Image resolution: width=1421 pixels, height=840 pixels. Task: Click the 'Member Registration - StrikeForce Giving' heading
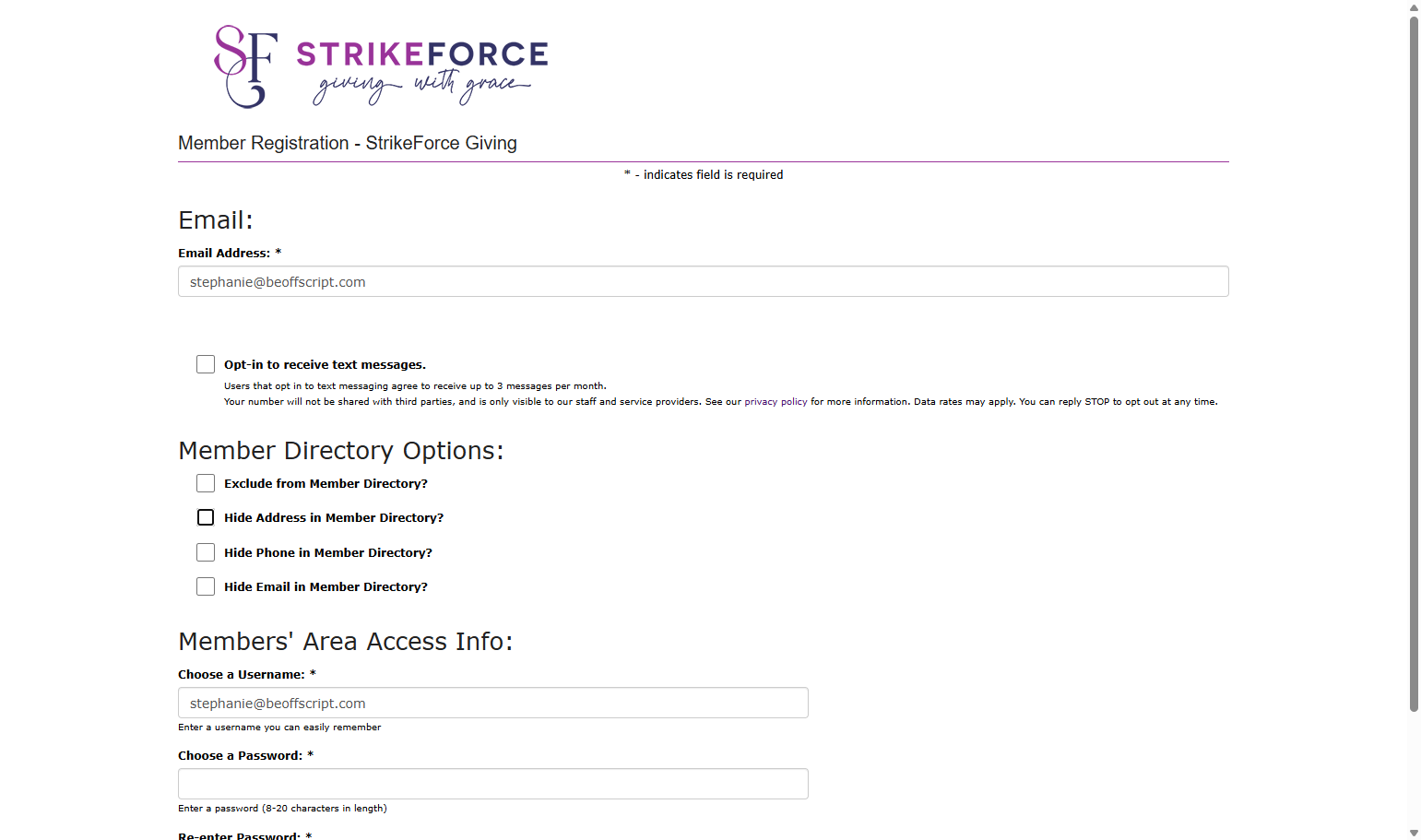tap(348, 143)
